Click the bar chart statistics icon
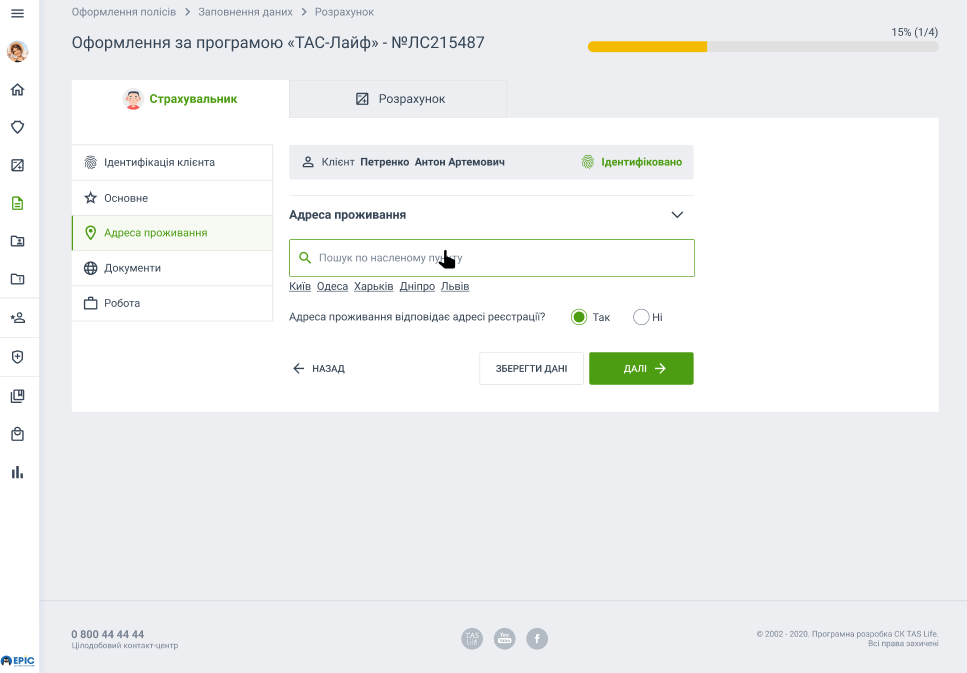 coord(16,471)
